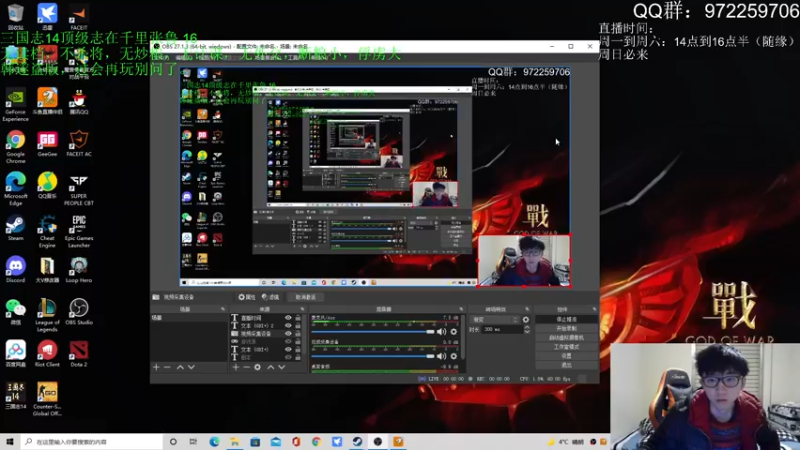Screen dimensions: 800x450
Task: Add a new scene with the plus icon
Action: pyautogui.click(x=156, y=367)
